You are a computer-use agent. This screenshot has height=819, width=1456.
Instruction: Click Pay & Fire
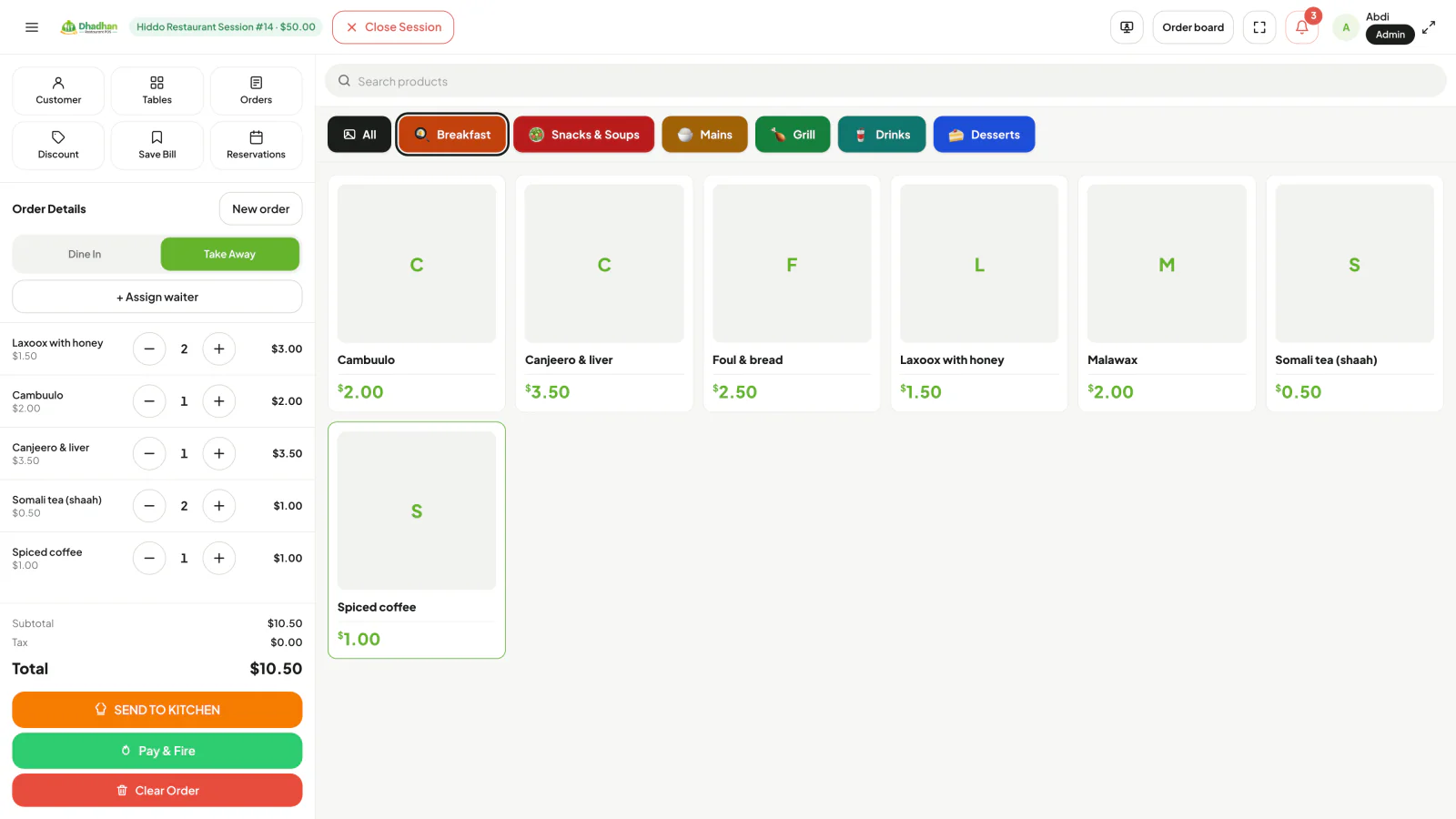tap(157, 751)
